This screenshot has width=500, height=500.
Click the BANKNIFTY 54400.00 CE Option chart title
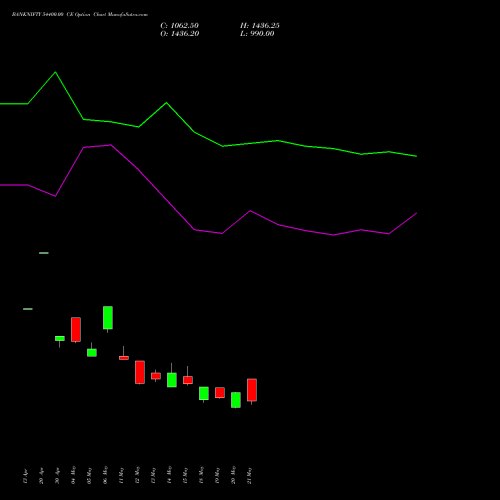(x=80, y=15)
